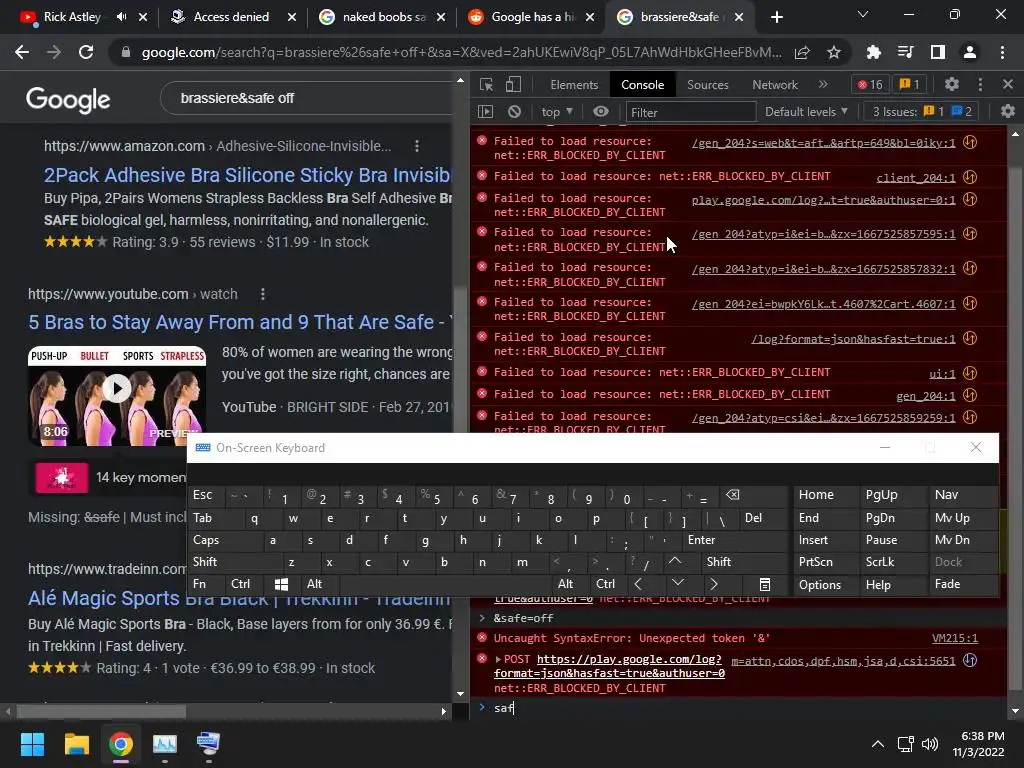Focus the console Filter field

click(690, 112)
